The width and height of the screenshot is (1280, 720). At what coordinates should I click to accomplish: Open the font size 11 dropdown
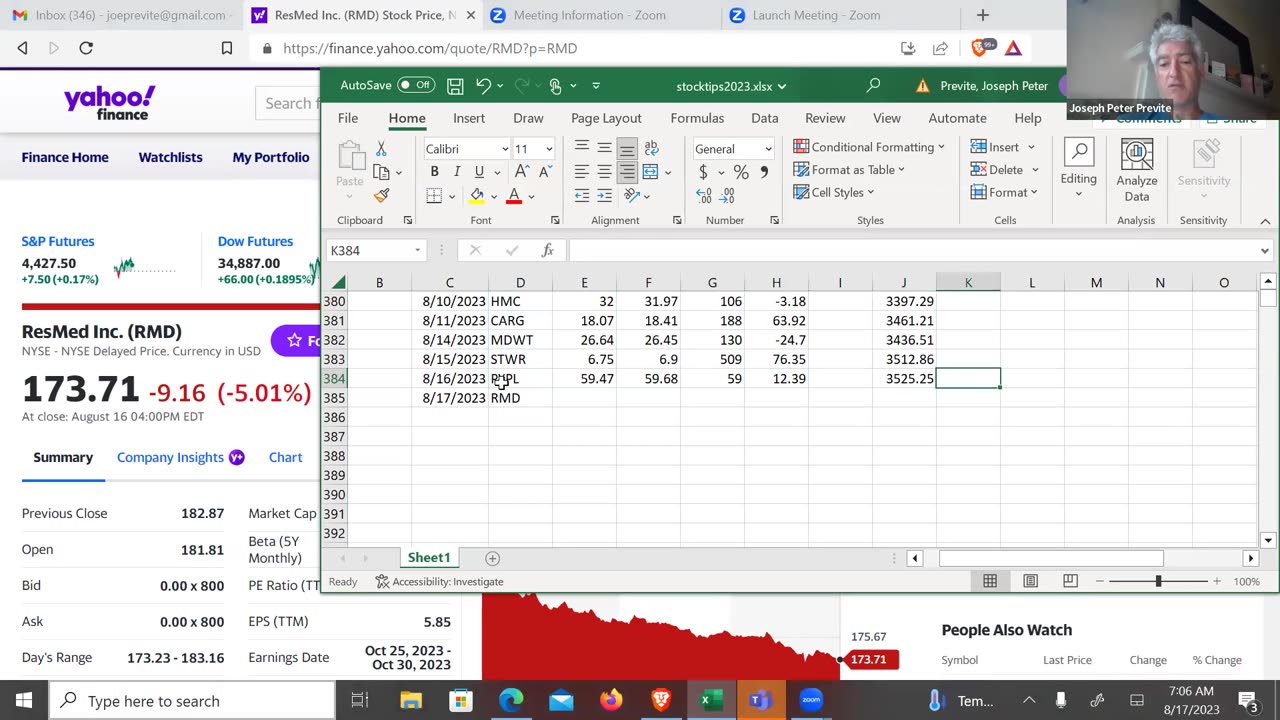pyautogui.click(x=548, y=149)
